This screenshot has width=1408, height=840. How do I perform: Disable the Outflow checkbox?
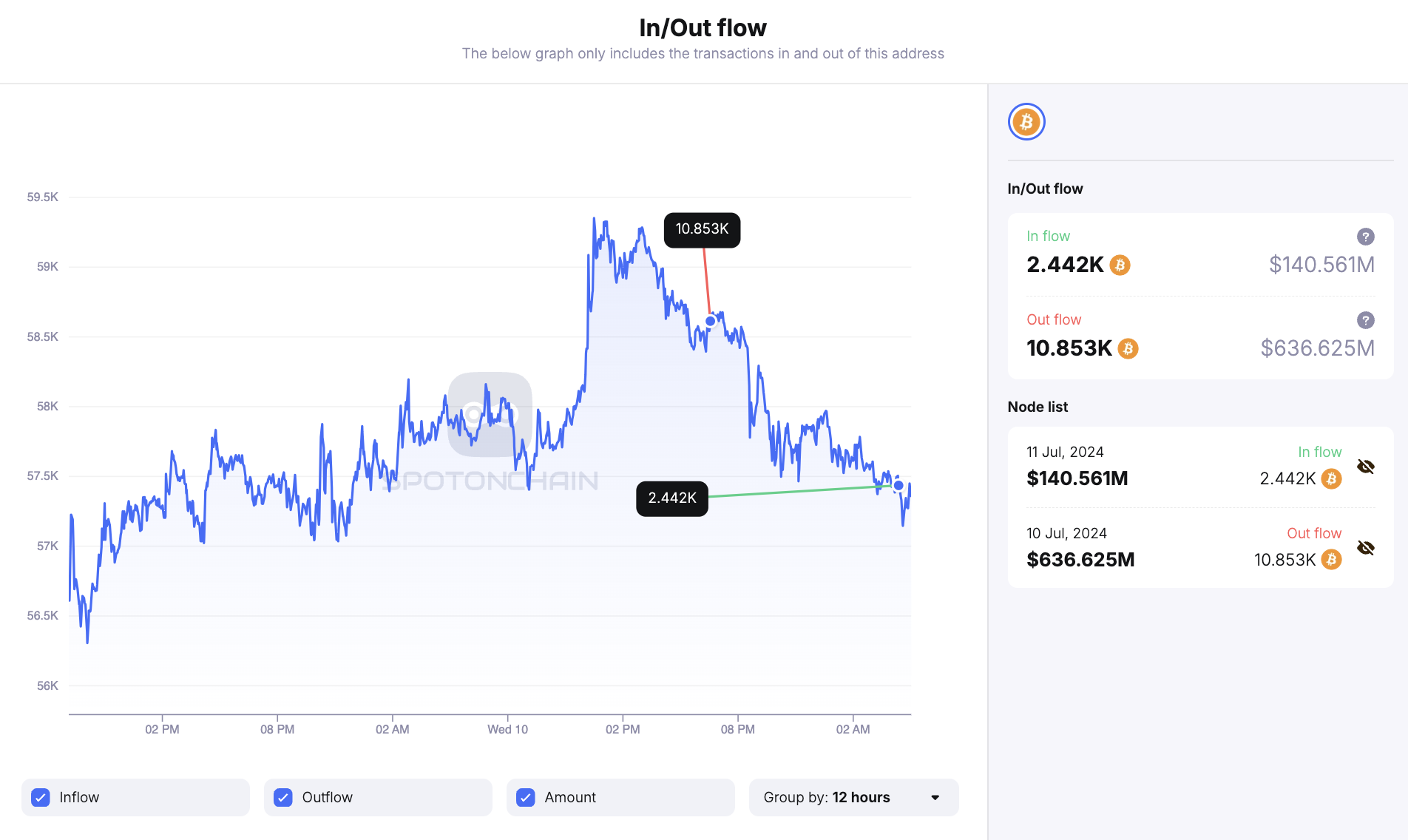coord(282,797)
